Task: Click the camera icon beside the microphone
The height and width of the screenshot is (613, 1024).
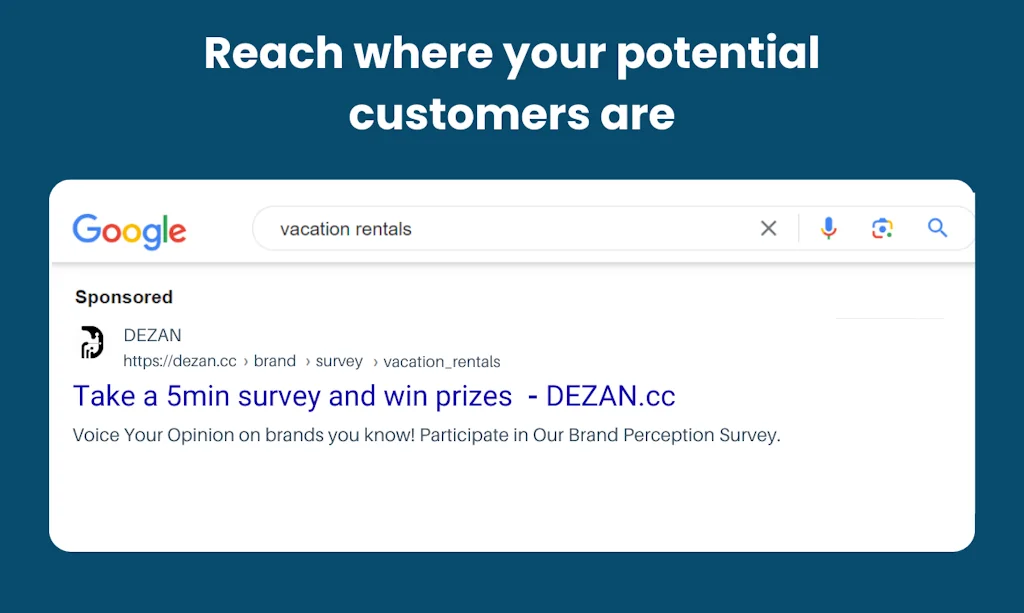Action: pos(882,228)
